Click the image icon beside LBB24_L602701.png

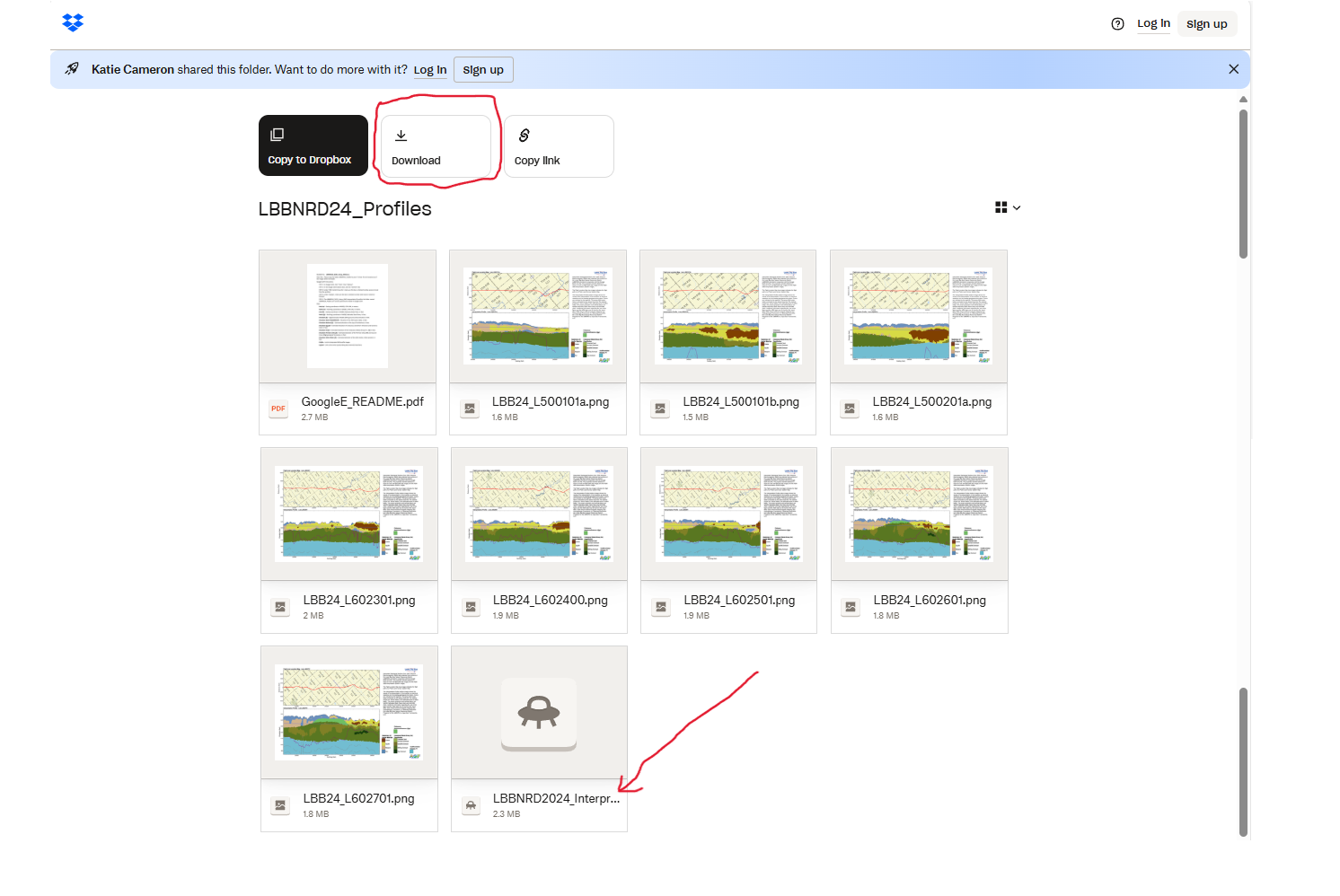pyautogui.click(x=280, y=805)
